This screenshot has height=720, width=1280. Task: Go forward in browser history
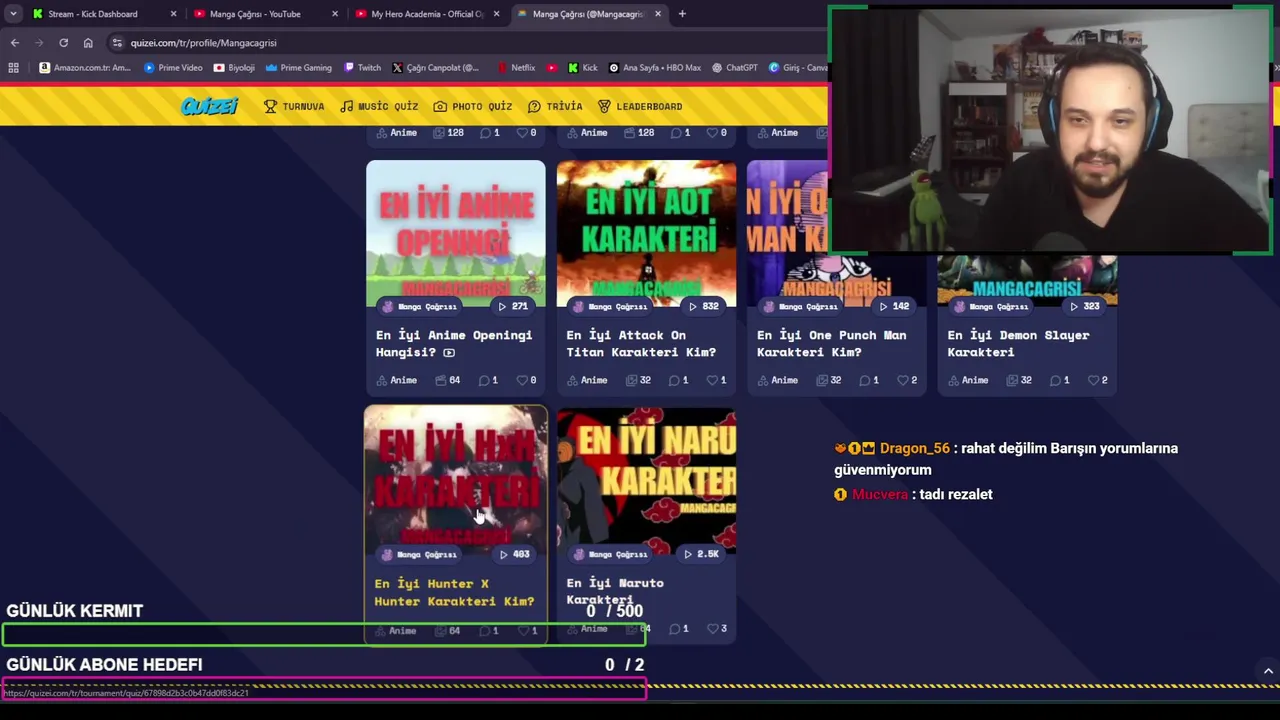(39, 43)
